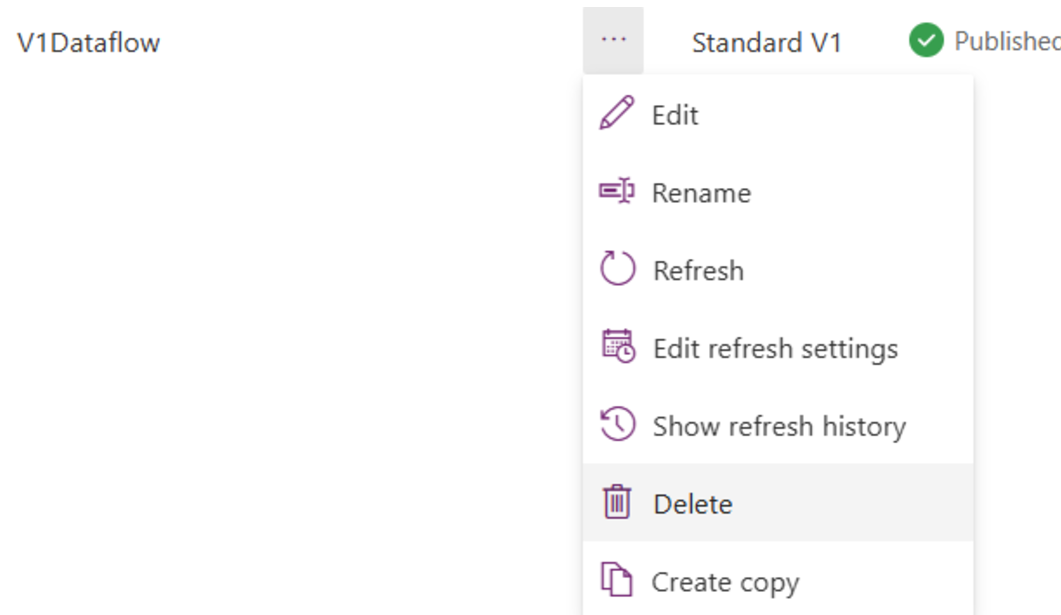Image resolution: width=1061 pixels, height=615 pixels.
Task: Select the Edit pencil icon
Action: (x=621, y=114)
